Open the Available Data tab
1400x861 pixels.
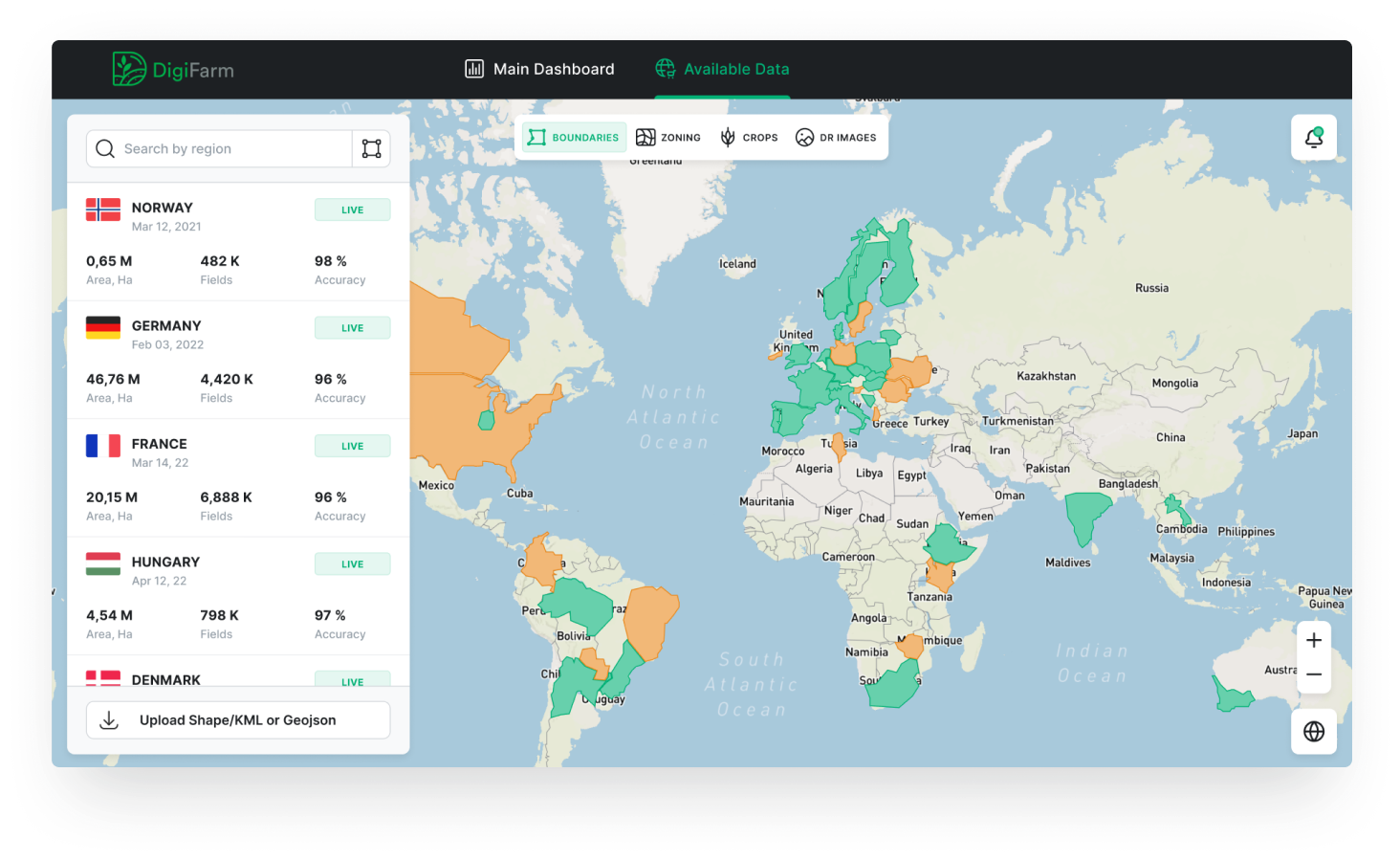(x=722, y=68)
